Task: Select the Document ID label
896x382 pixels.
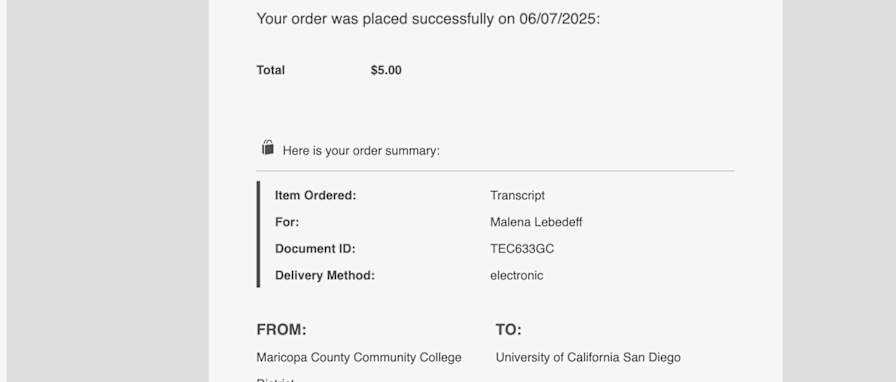Action: (315, 249)
